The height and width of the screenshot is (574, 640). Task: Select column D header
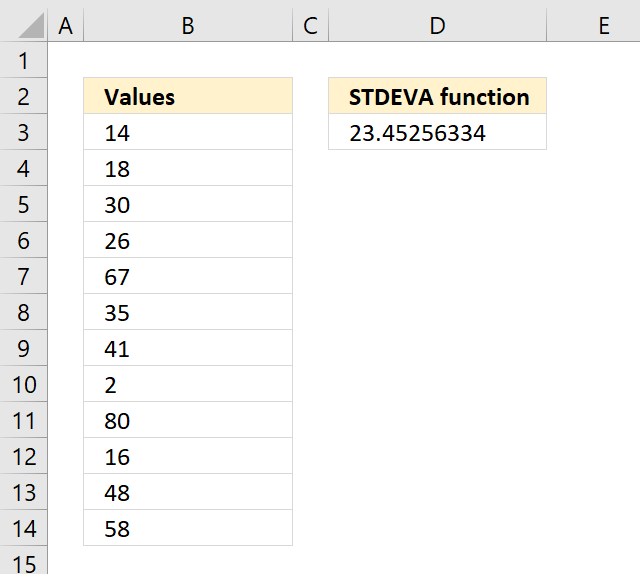437,26
